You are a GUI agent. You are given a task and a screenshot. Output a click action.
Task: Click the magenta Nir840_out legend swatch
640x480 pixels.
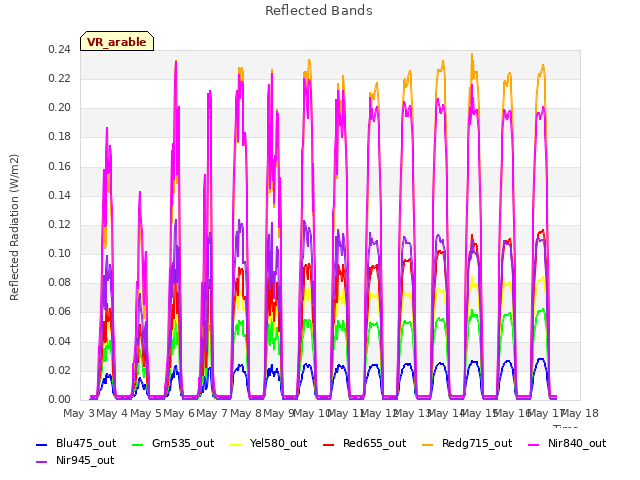click(533, 444)
